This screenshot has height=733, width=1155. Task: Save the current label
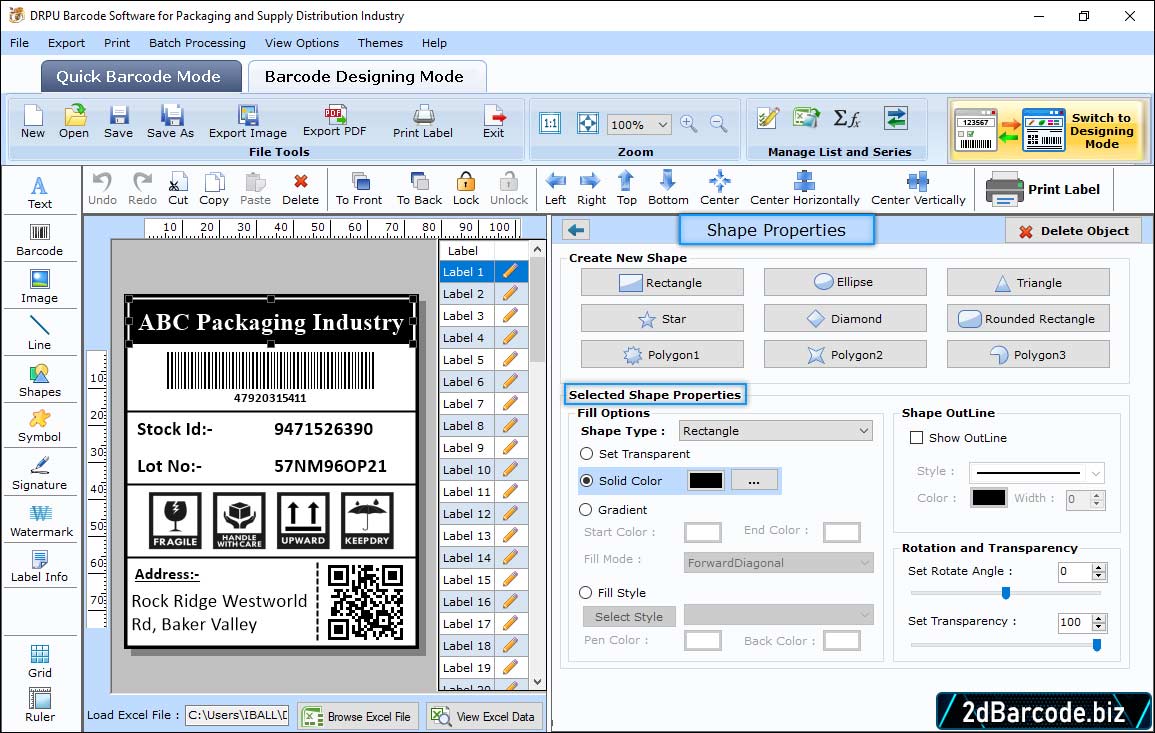tap(119, 122)
